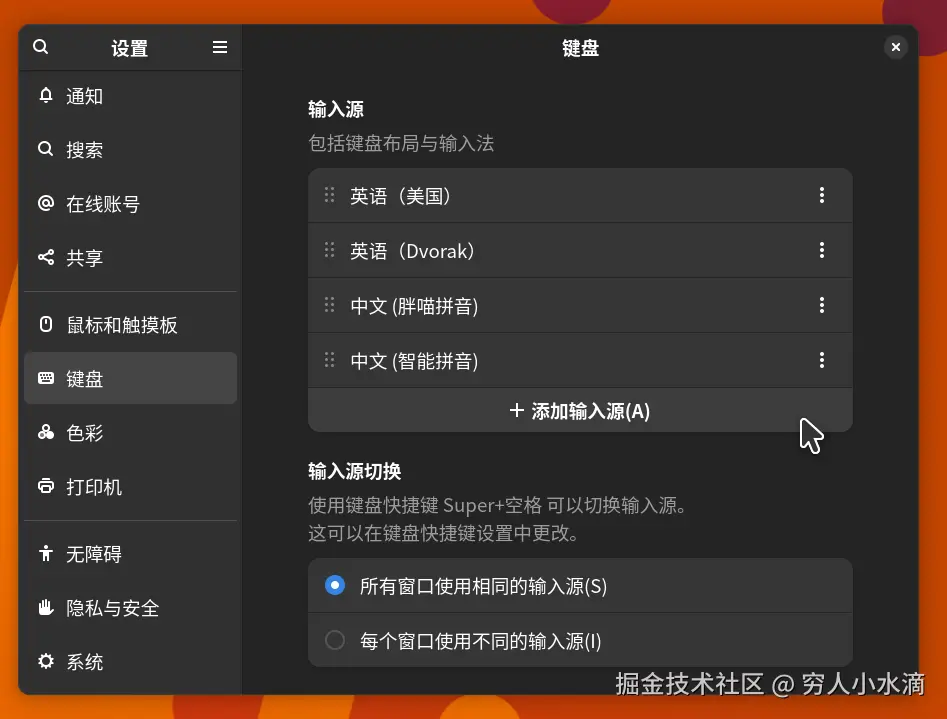Viewport: 947px width, 719px height.
Task: Open 隐私与安全 settings
Action: click(130, 608)
